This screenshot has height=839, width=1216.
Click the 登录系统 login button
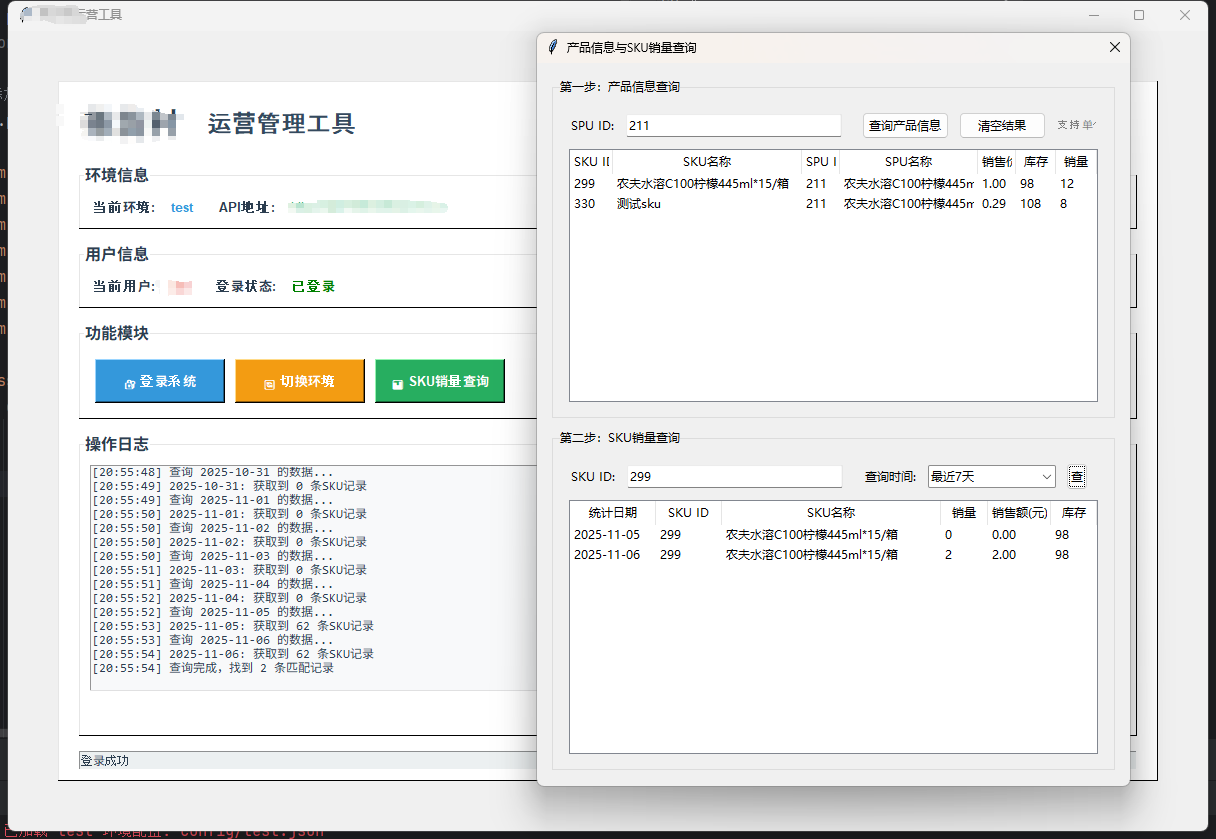coord(160,381)
